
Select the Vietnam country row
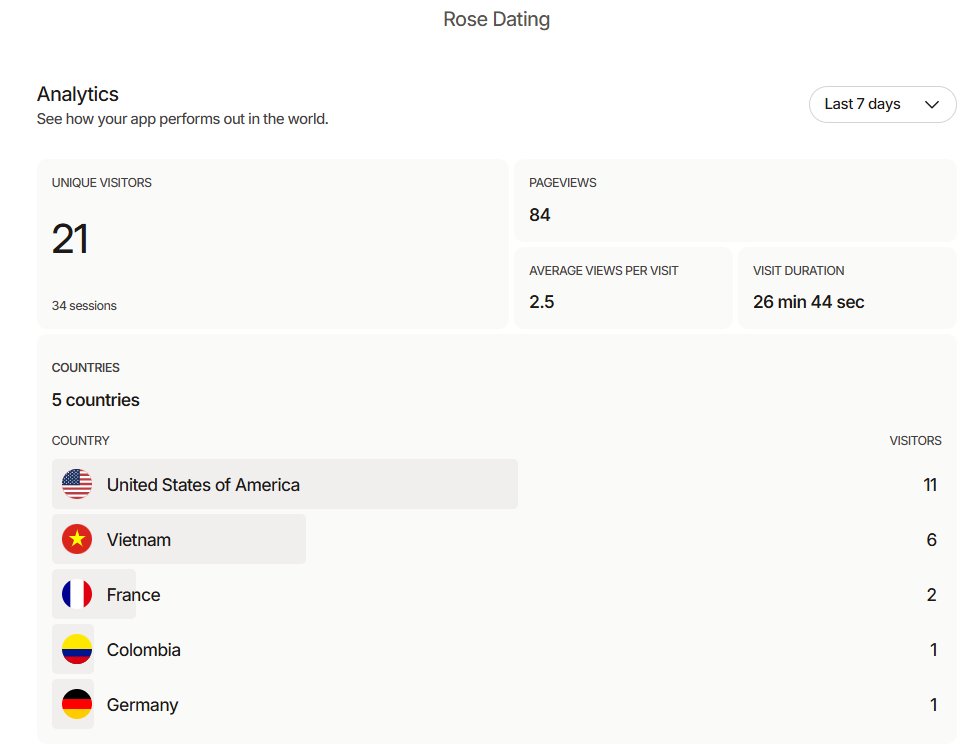pyautogui.click(x=496, y=539)
